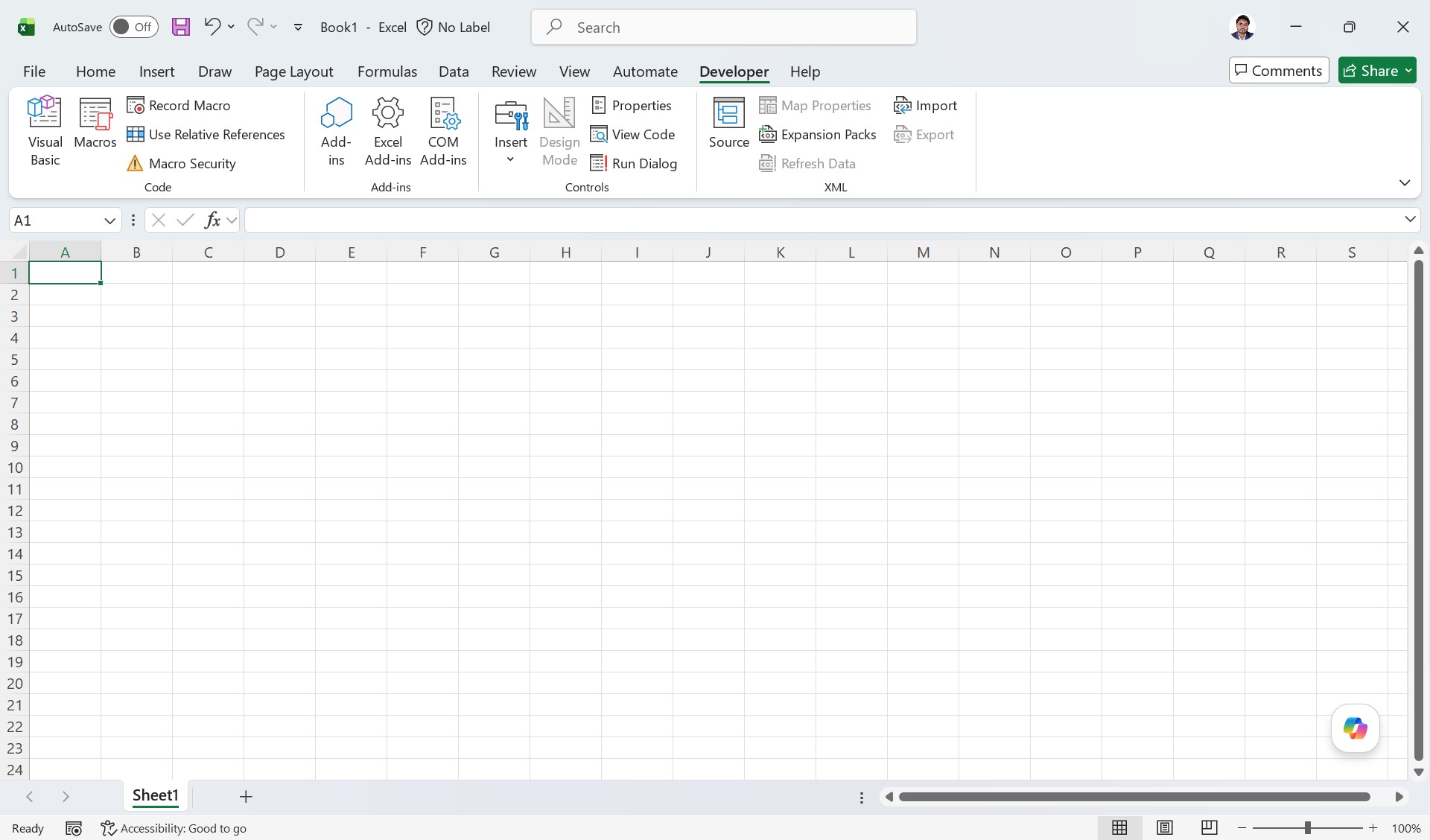Open COM Add-ins dialog
The height and width of the screenshot is (840, 1430).
[x=443, y=131]
